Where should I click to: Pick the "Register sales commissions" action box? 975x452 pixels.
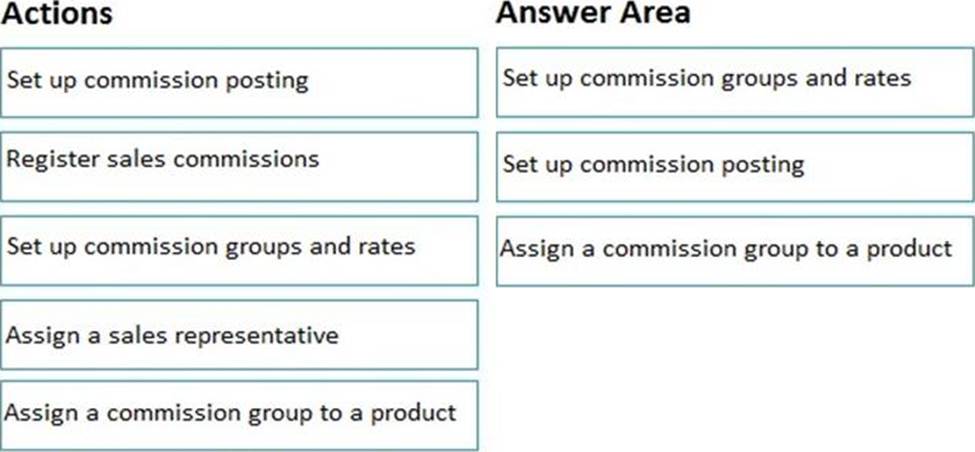click(239, 166)
